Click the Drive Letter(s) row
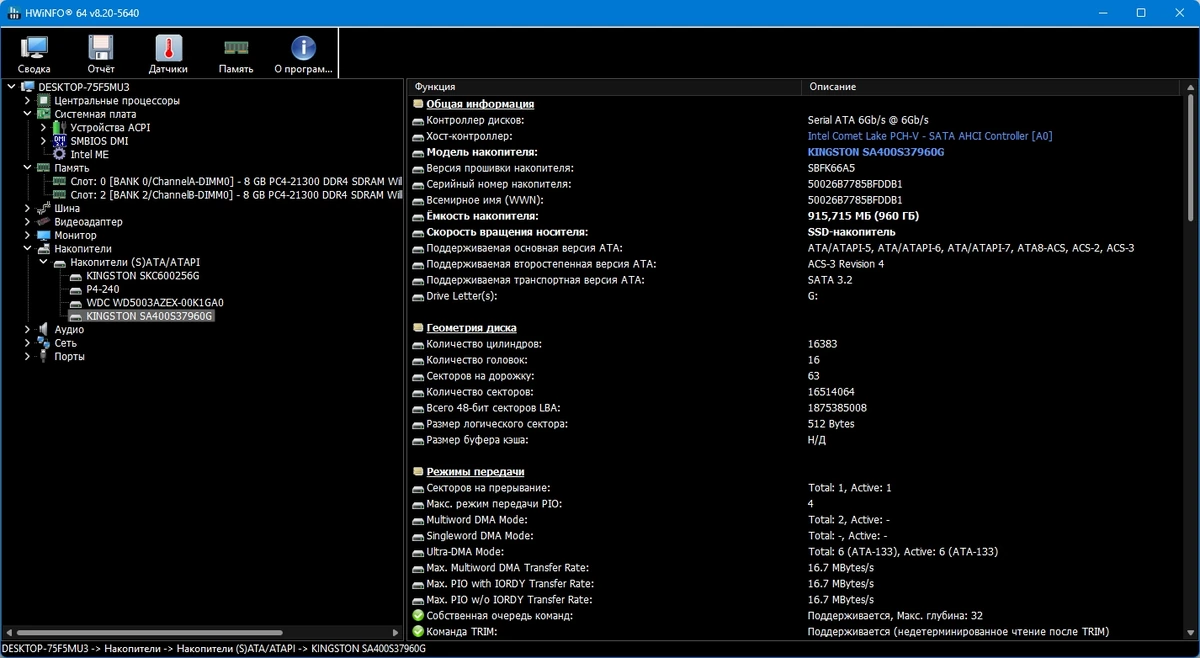Image resolution: width=1200 pixels, height=658 pixels. (795, 296)
